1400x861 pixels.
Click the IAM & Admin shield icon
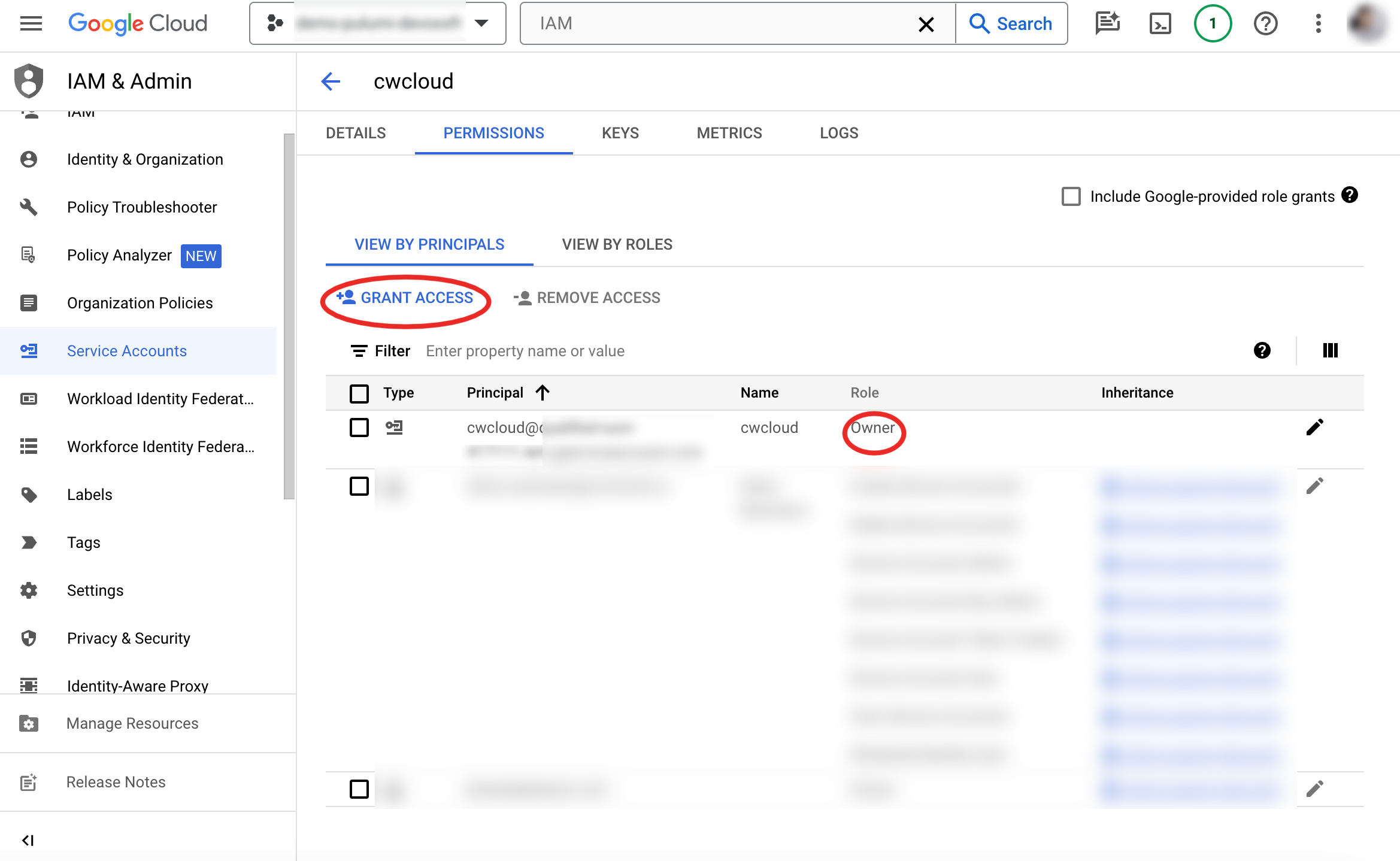[29, 81]
